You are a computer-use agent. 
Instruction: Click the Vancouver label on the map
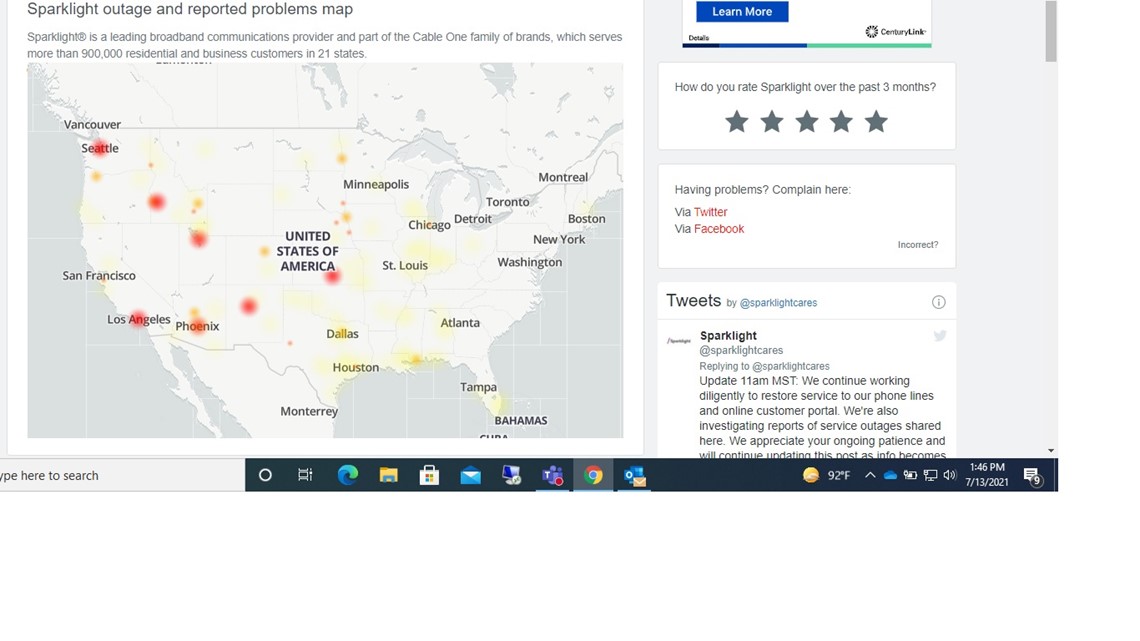[x=92, y=124]
